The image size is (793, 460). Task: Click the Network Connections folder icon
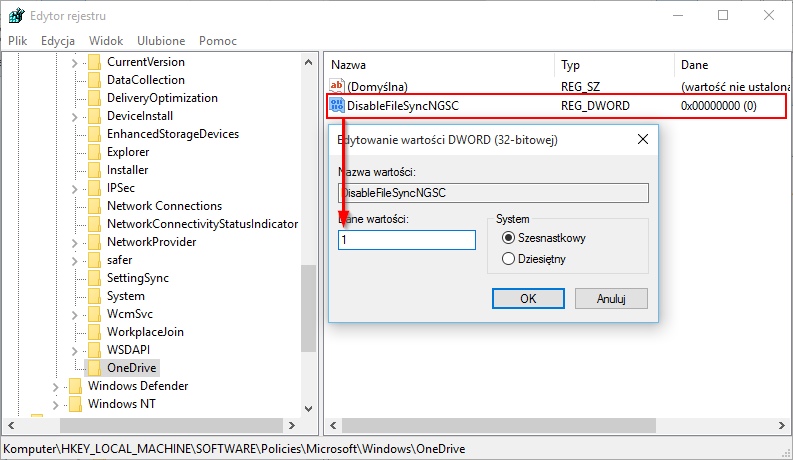[x=94, y=206]
